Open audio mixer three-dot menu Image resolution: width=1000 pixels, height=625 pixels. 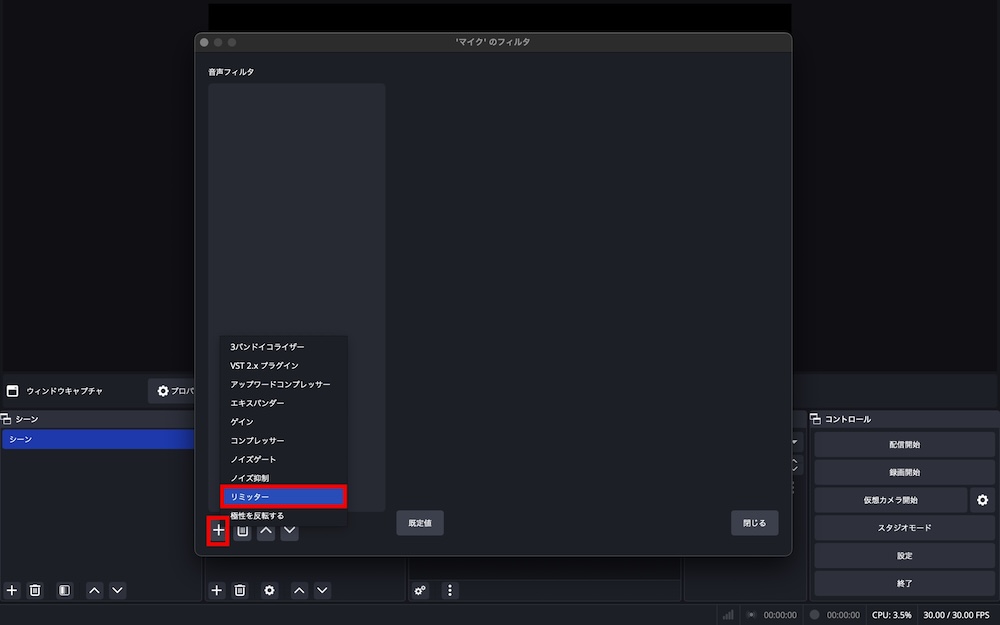coord(450,590)
